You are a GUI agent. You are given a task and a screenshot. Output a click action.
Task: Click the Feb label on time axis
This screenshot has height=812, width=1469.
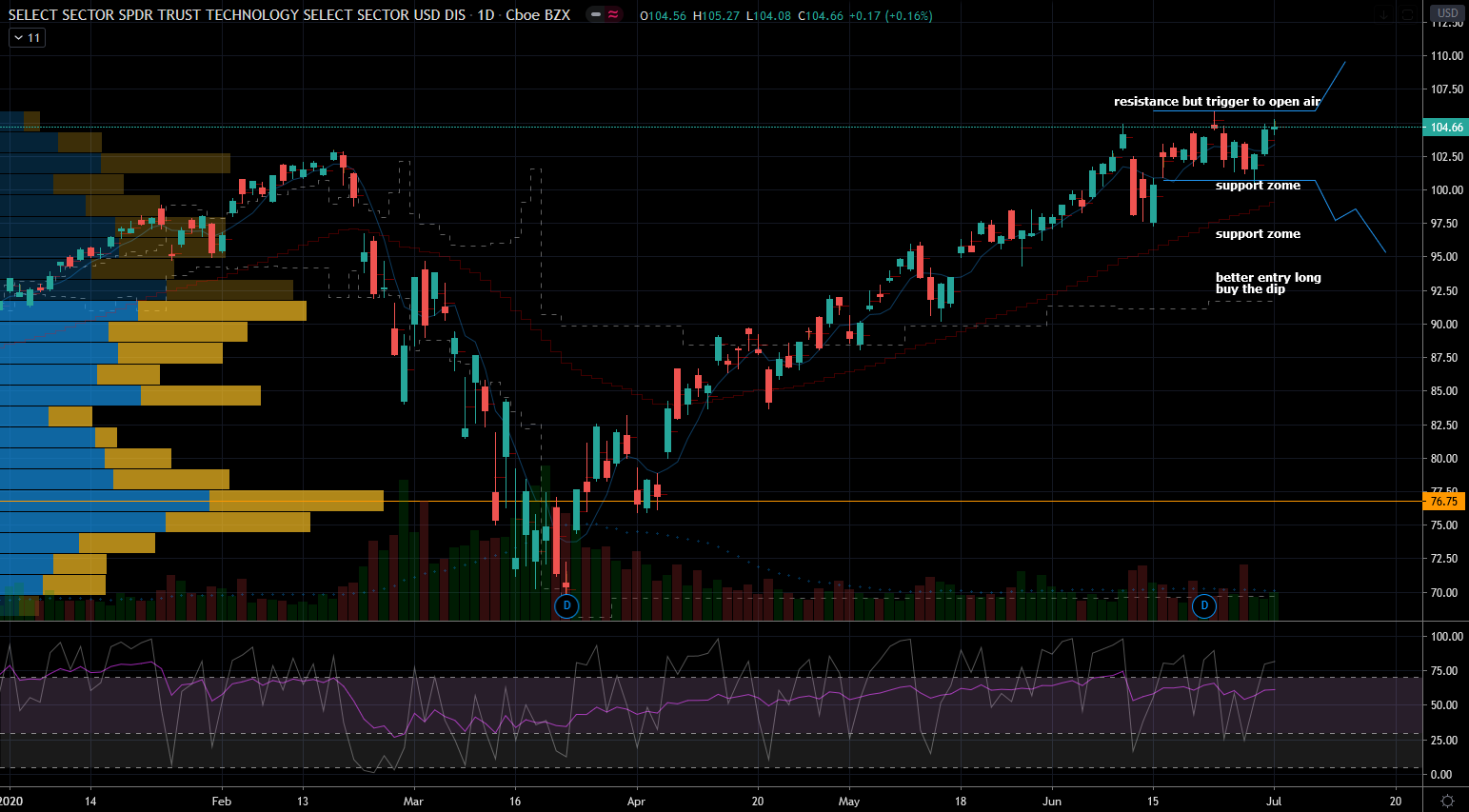(221, 802)
